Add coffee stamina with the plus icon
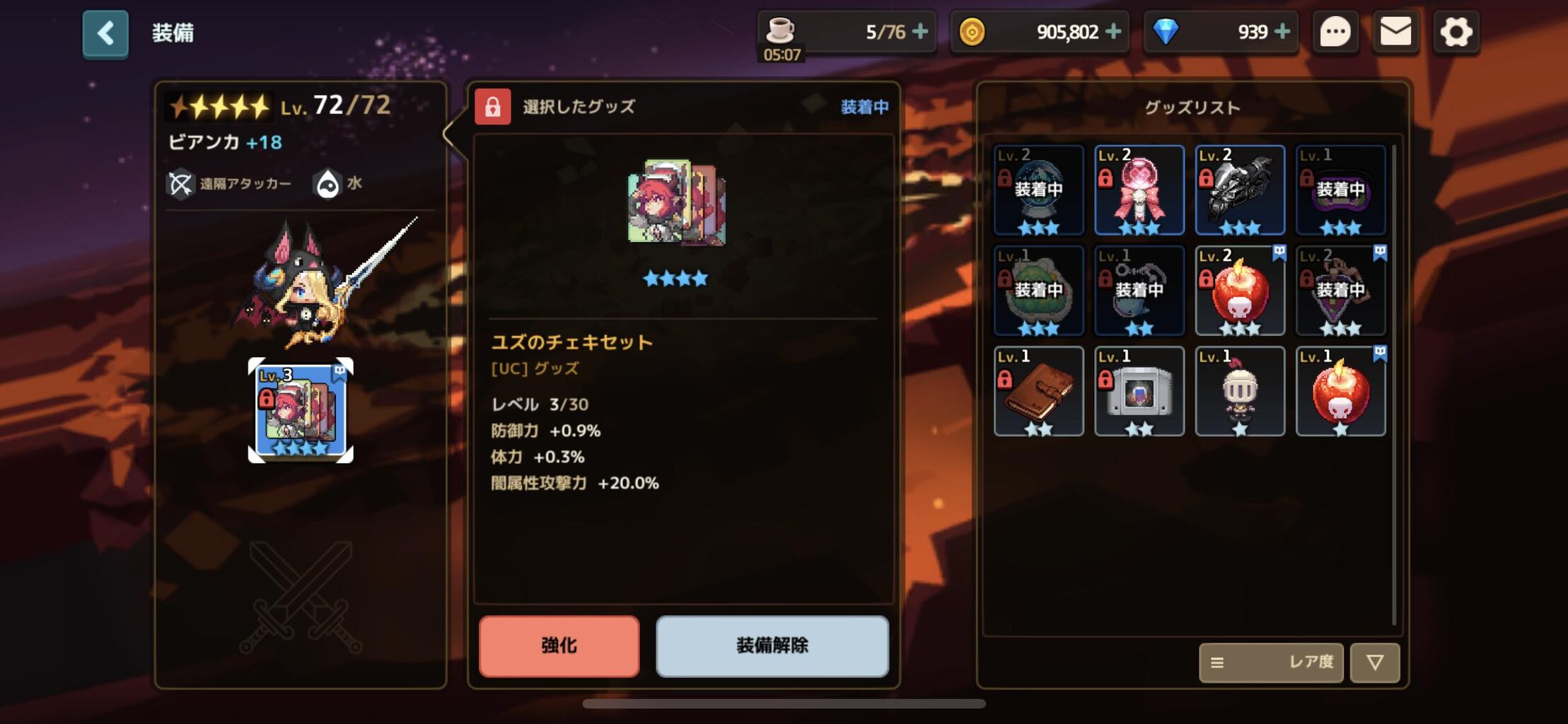1568x724 pixels. click(920, 31)
